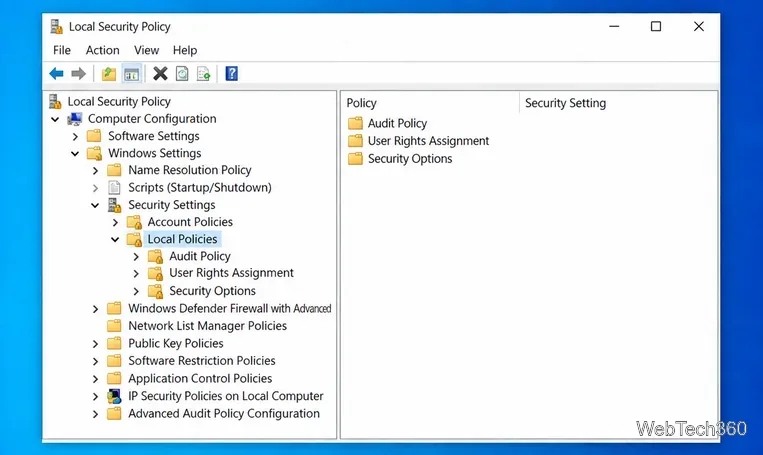Maximize the Local Security Policy window
The image size is (763, 455).
(656, 27)
